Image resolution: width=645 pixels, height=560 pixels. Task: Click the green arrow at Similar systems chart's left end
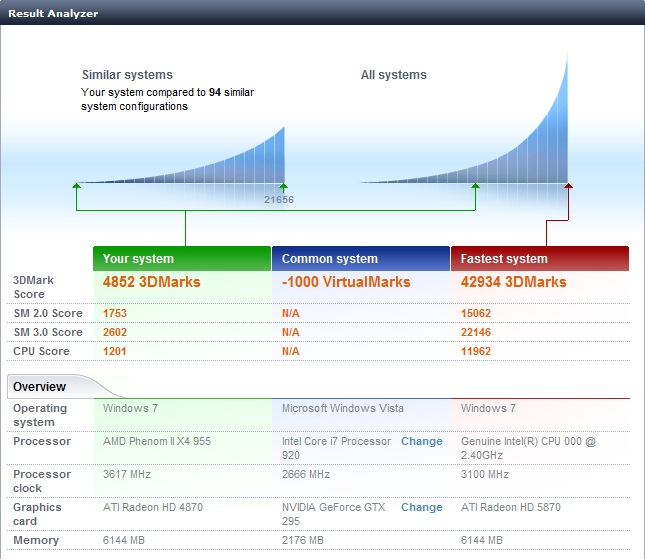(x=76, y=186)
